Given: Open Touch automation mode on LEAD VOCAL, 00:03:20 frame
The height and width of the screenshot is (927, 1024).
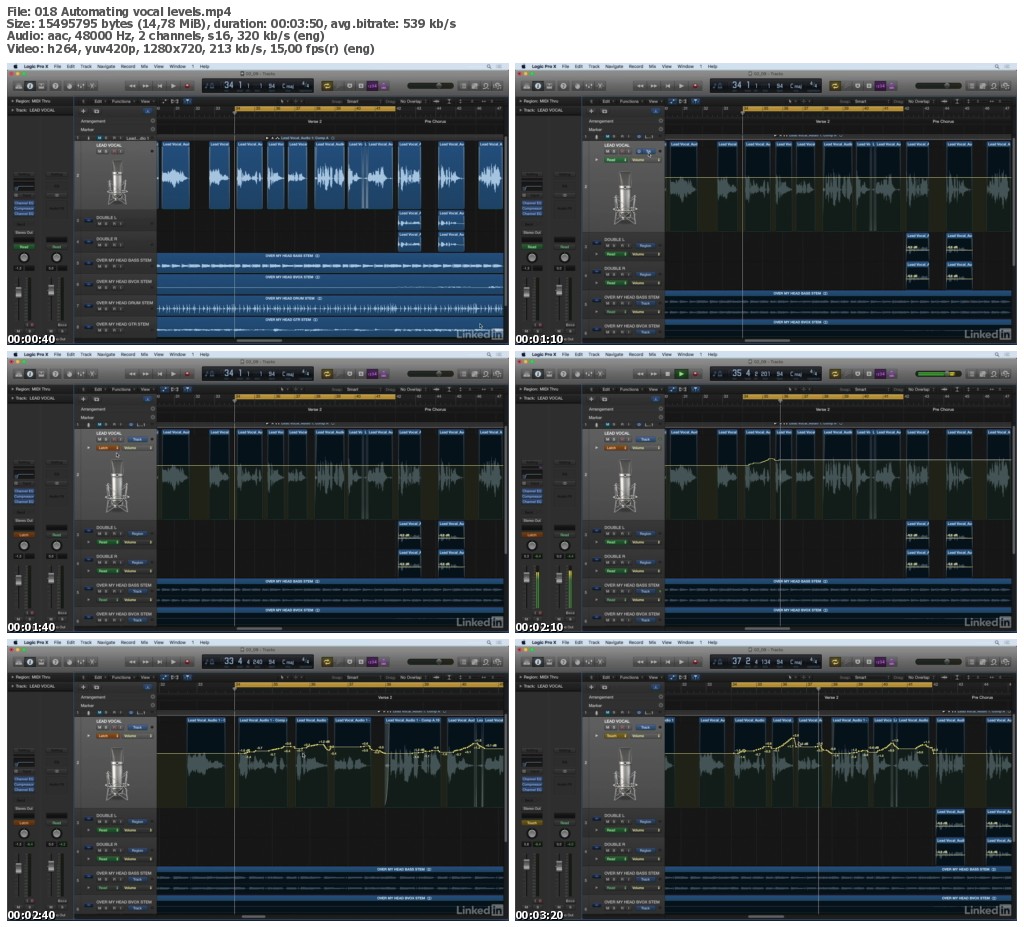Looking at the screenshot, I should [616, 736].
